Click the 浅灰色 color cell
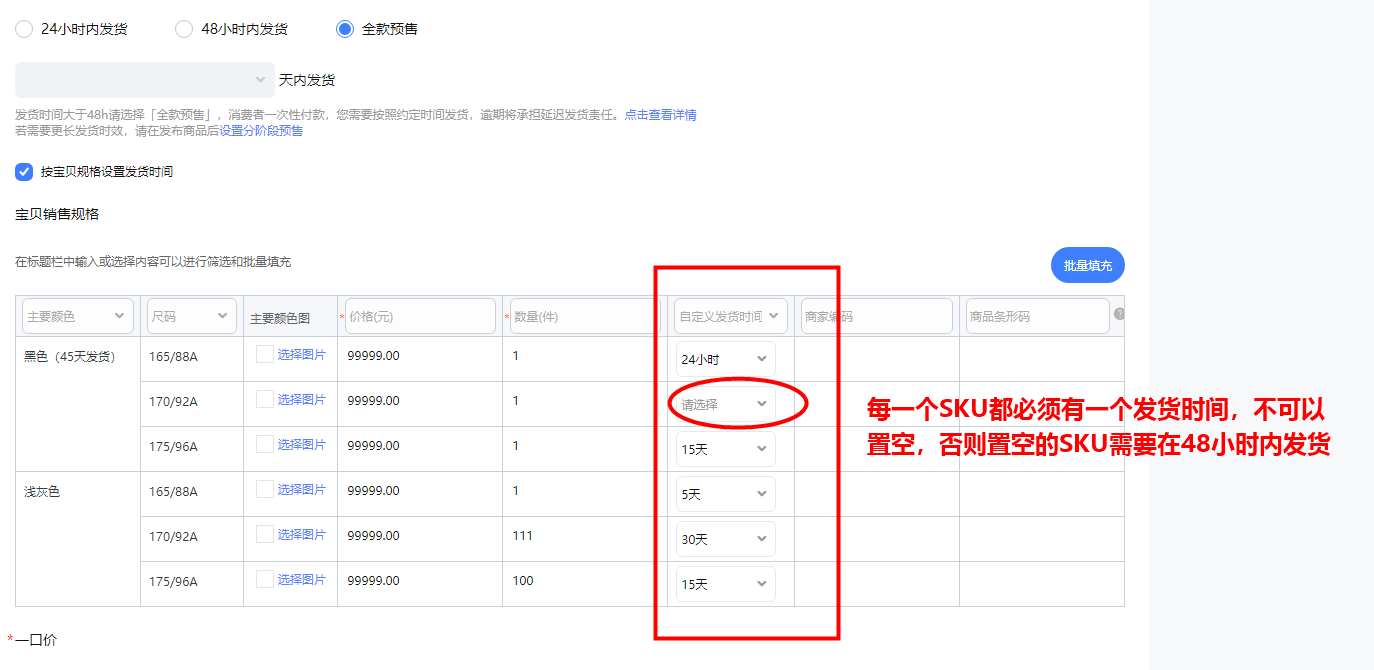Screen dimensions: 1374x670 78,539
